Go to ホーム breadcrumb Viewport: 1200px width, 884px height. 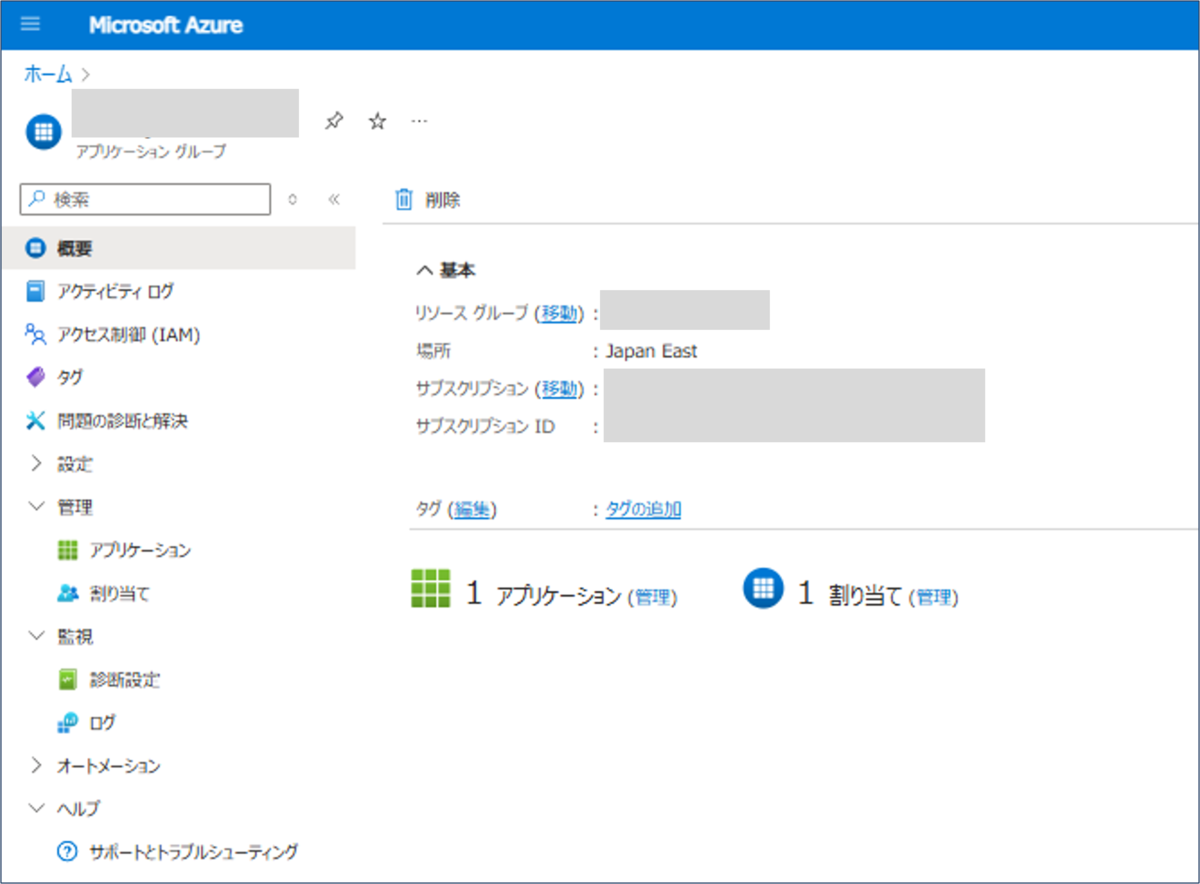click(x=48, y=74)
